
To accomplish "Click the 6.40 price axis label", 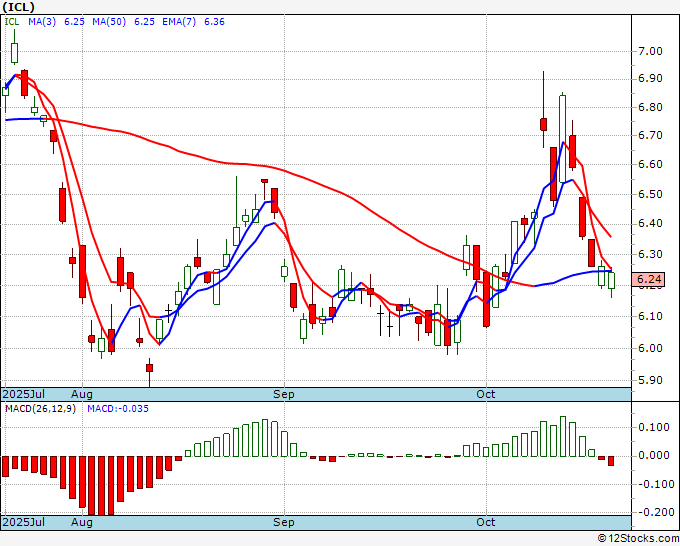I will [x=650, y=224].
